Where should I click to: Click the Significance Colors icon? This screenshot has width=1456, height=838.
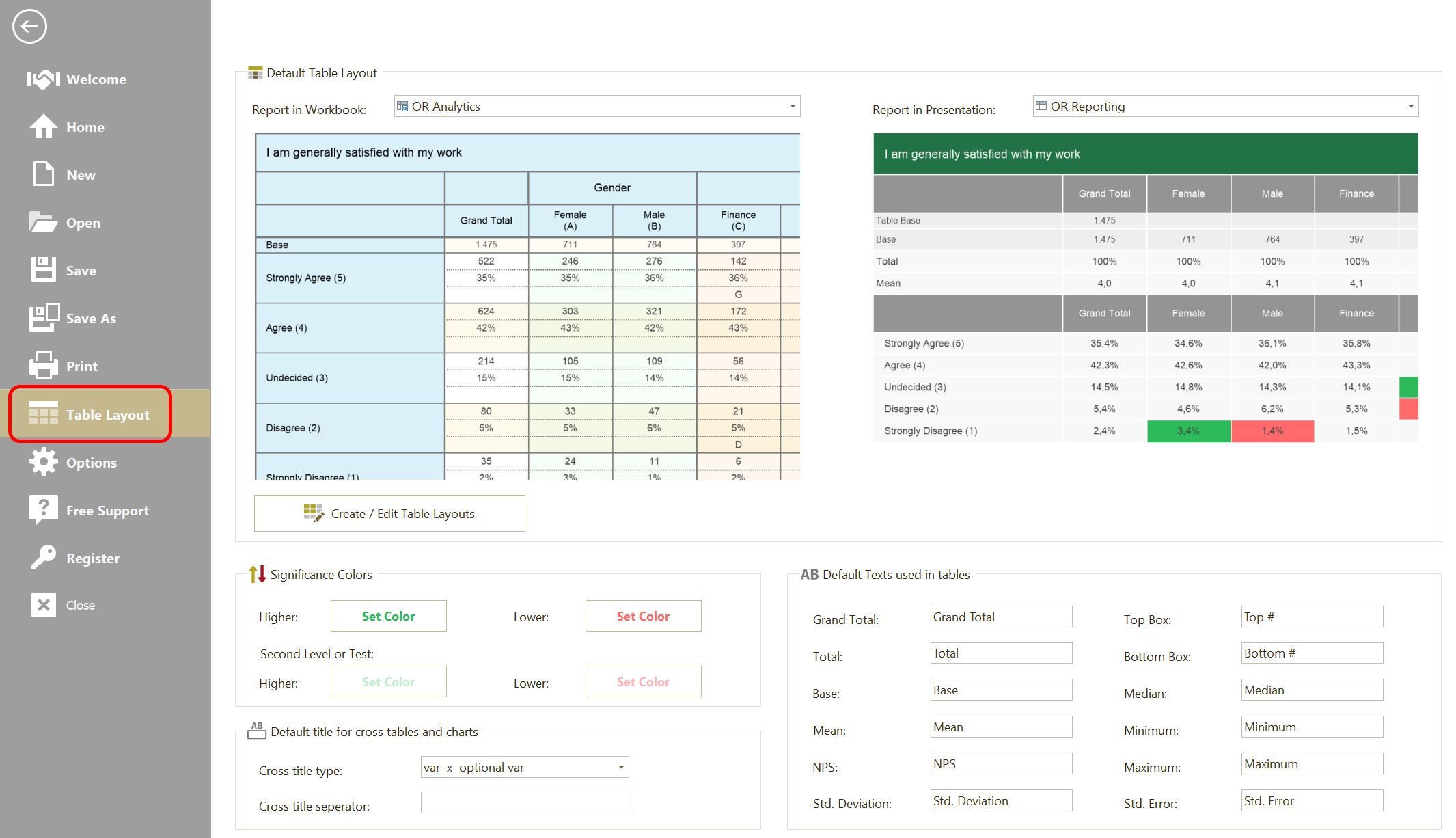[258, 574]
